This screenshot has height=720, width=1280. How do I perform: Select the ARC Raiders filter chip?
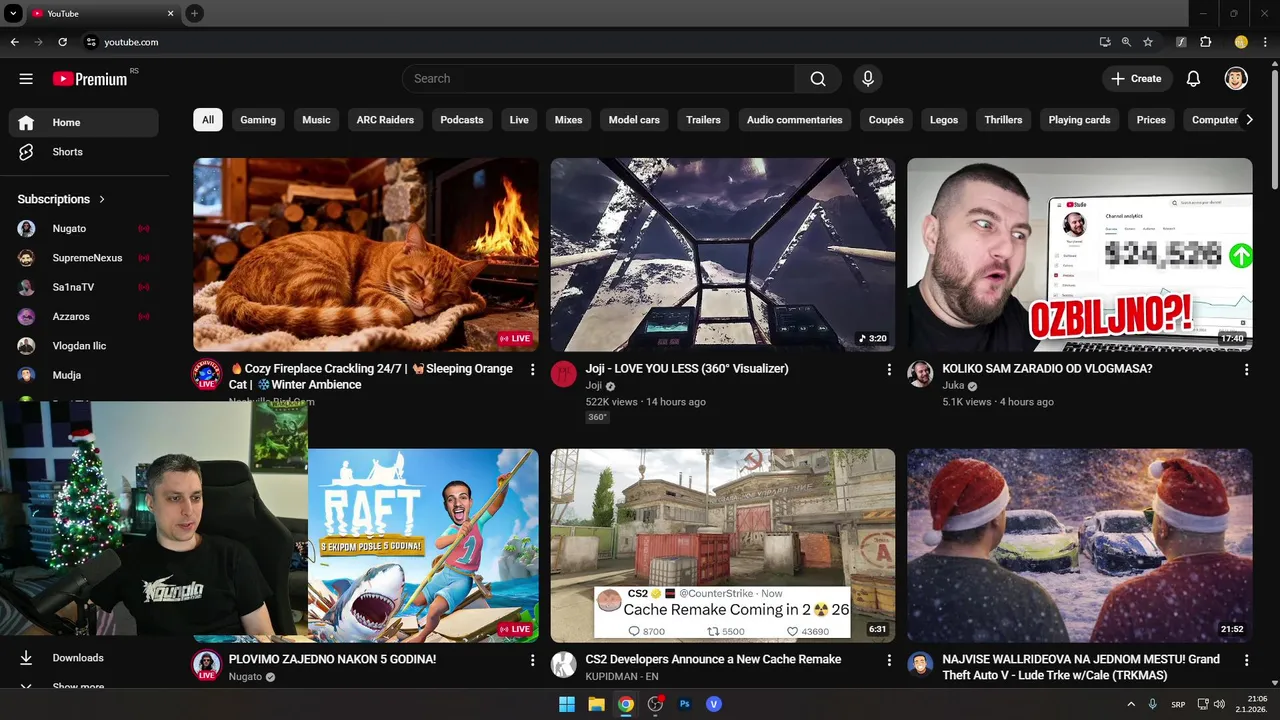tap(385, 120)
